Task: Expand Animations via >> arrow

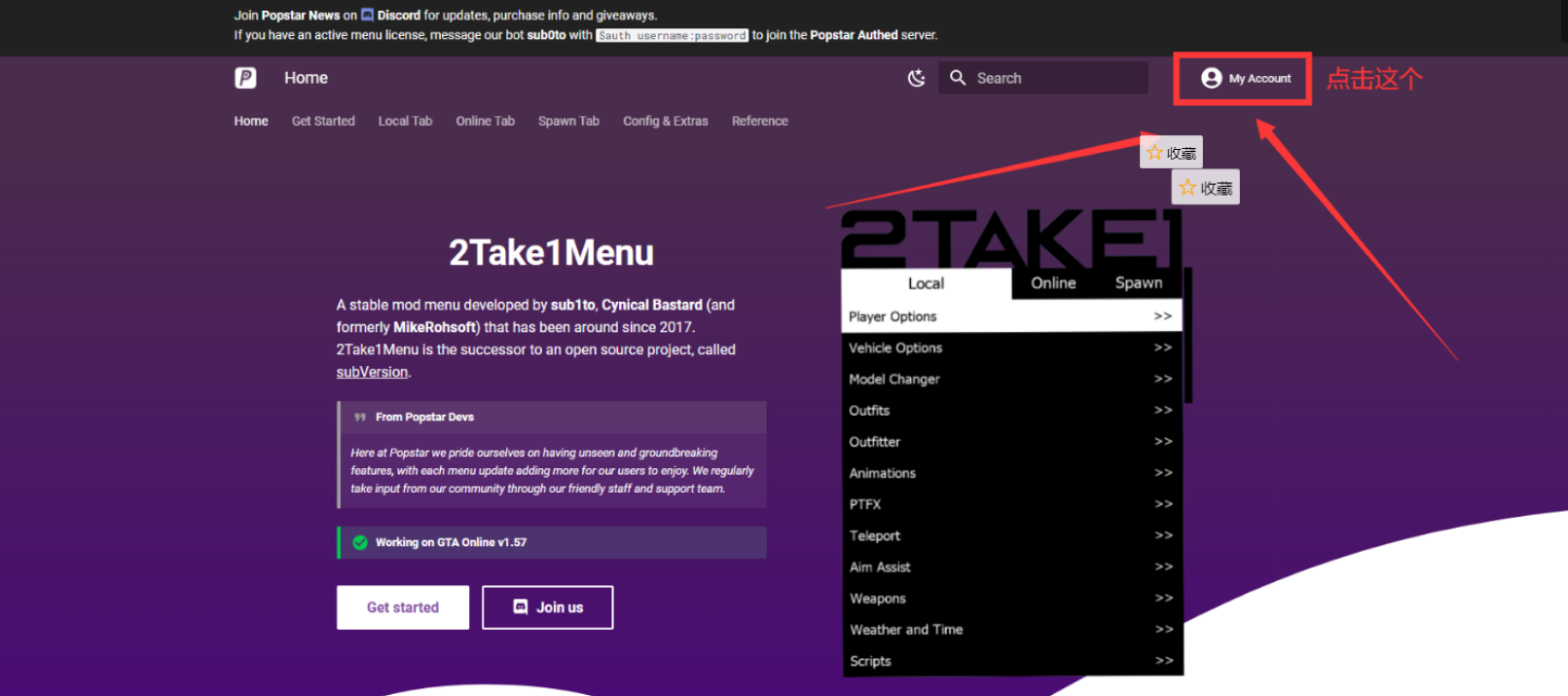Action: 1163,472
